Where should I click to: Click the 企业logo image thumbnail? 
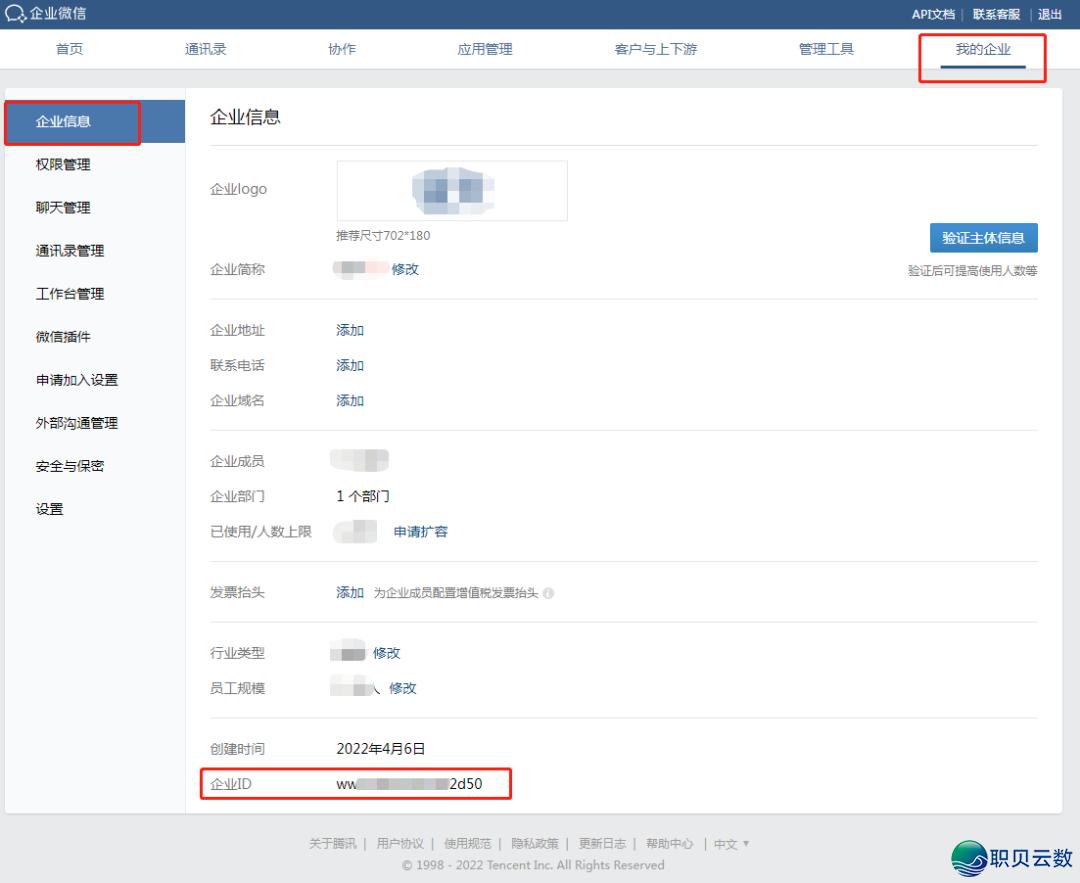tap(452, 190)
